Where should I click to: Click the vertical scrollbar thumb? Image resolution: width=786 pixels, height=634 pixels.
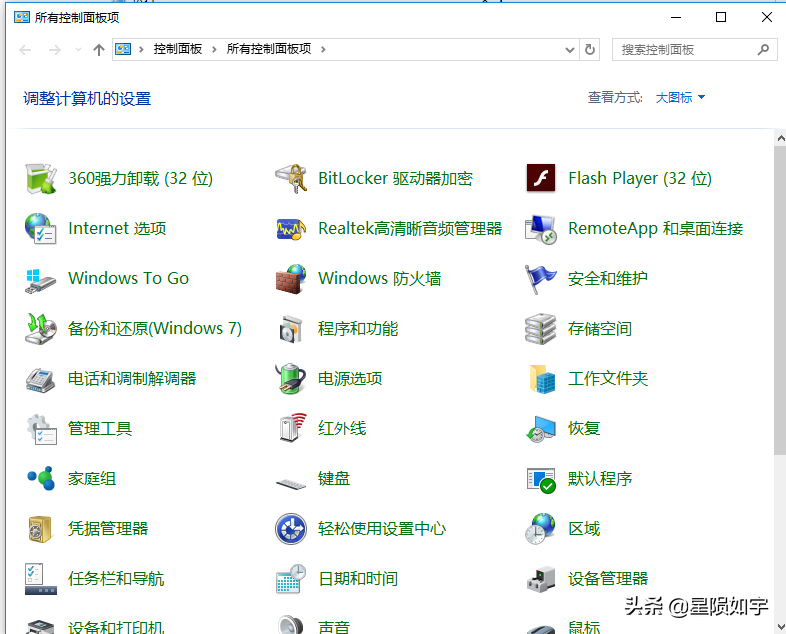780,301
